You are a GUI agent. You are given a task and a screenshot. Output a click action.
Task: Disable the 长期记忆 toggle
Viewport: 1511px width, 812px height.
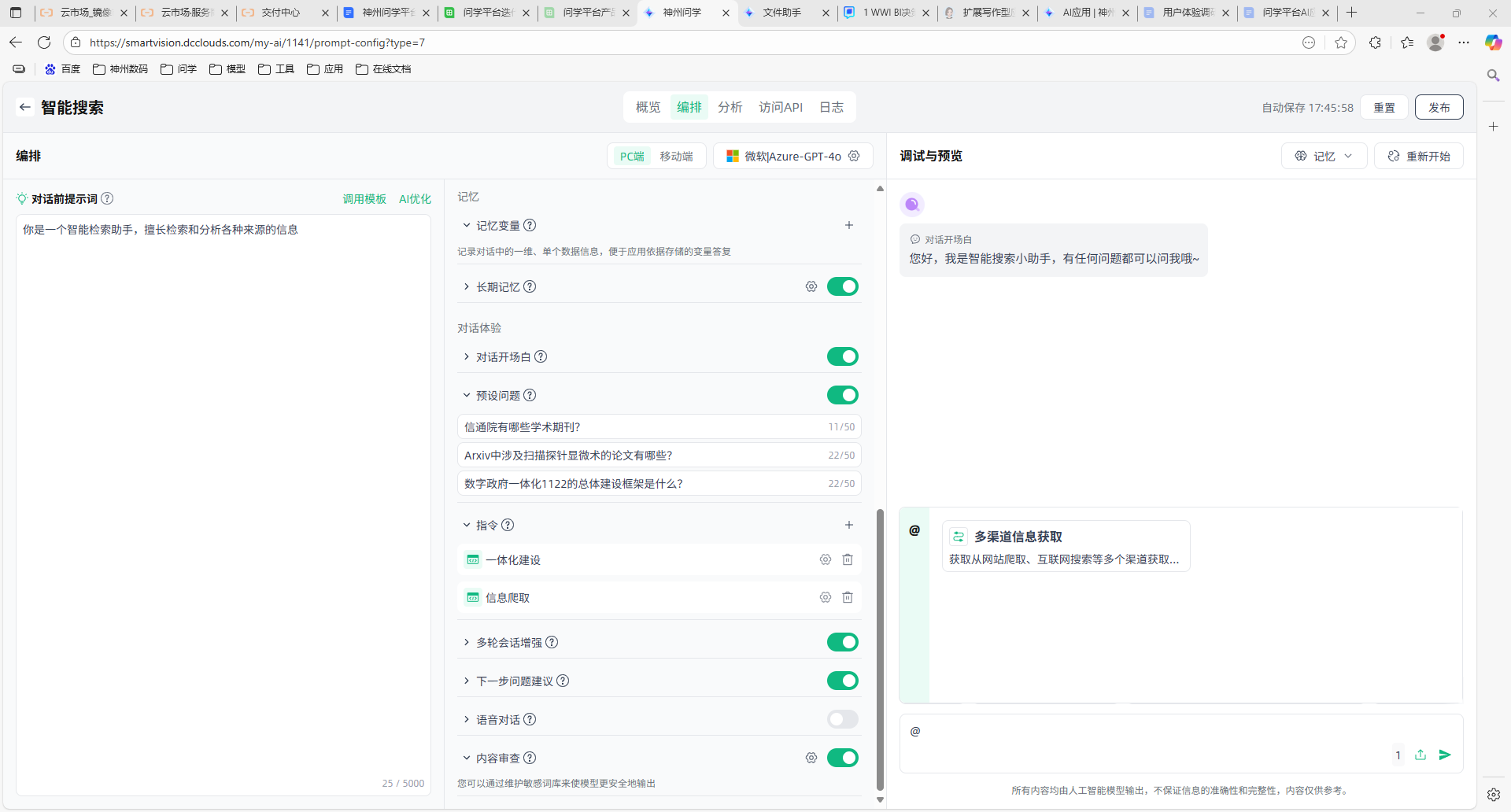click(x=843, y=286)
